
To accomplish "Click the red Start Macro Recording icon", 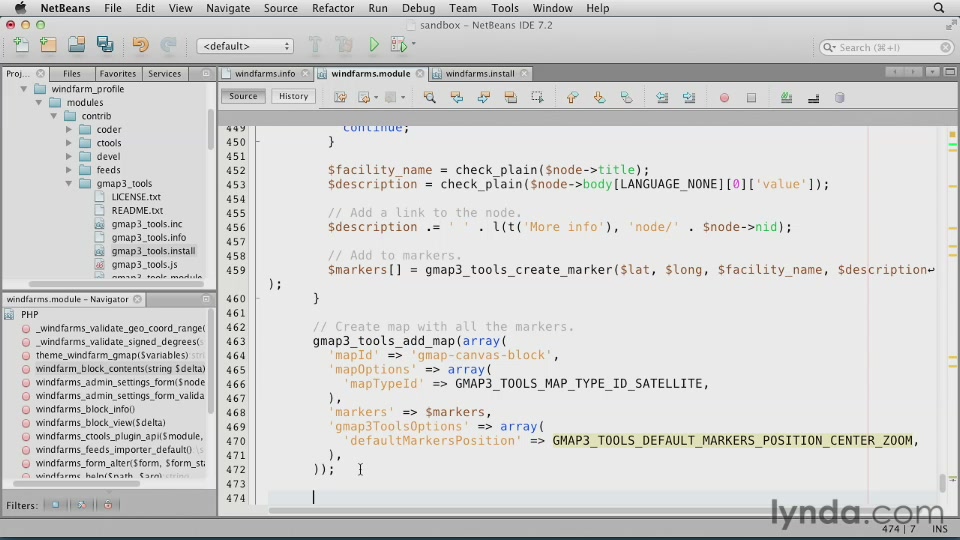I will [724, 98].
